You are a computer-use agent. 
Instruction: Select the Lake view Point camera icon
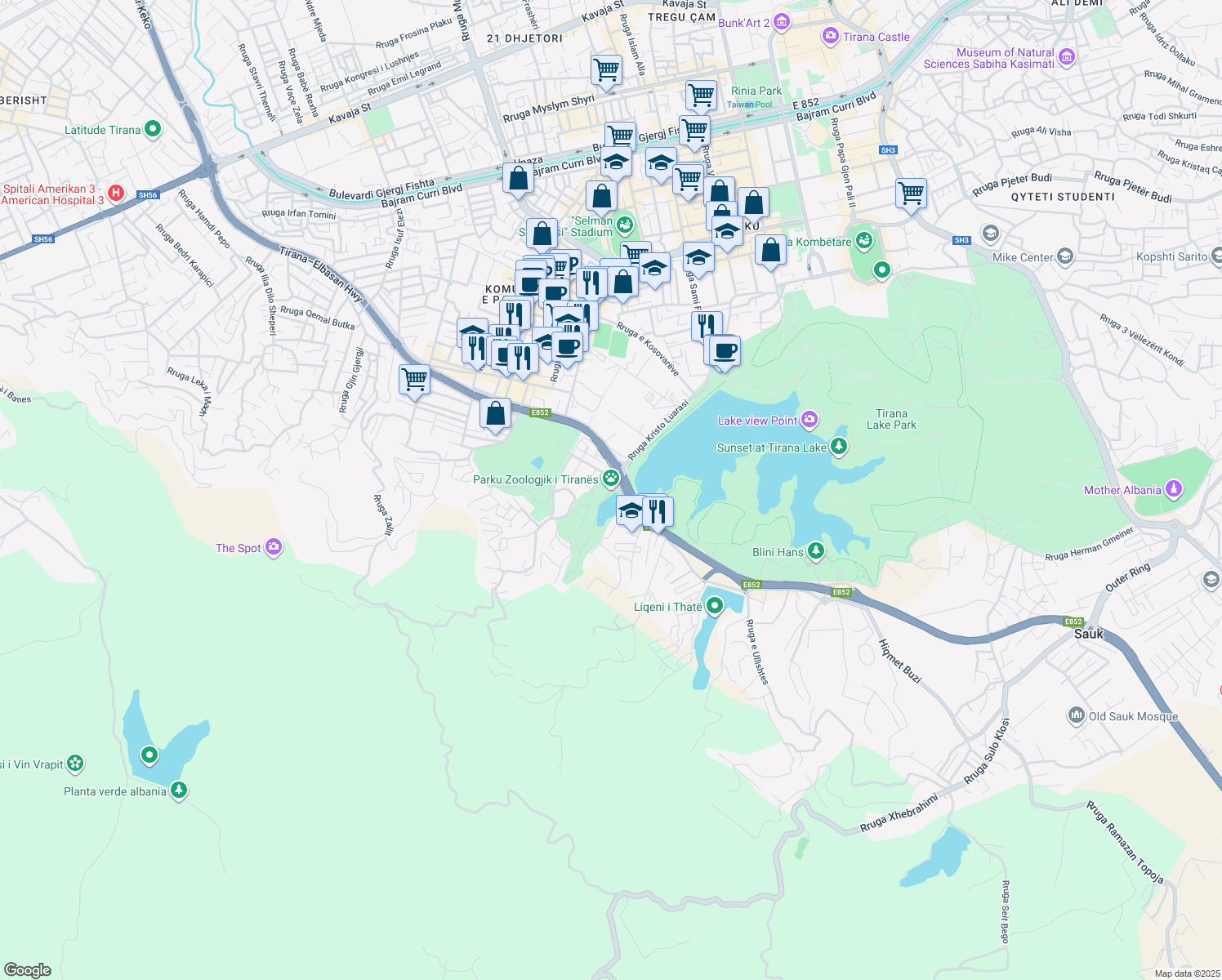[809, 420]
